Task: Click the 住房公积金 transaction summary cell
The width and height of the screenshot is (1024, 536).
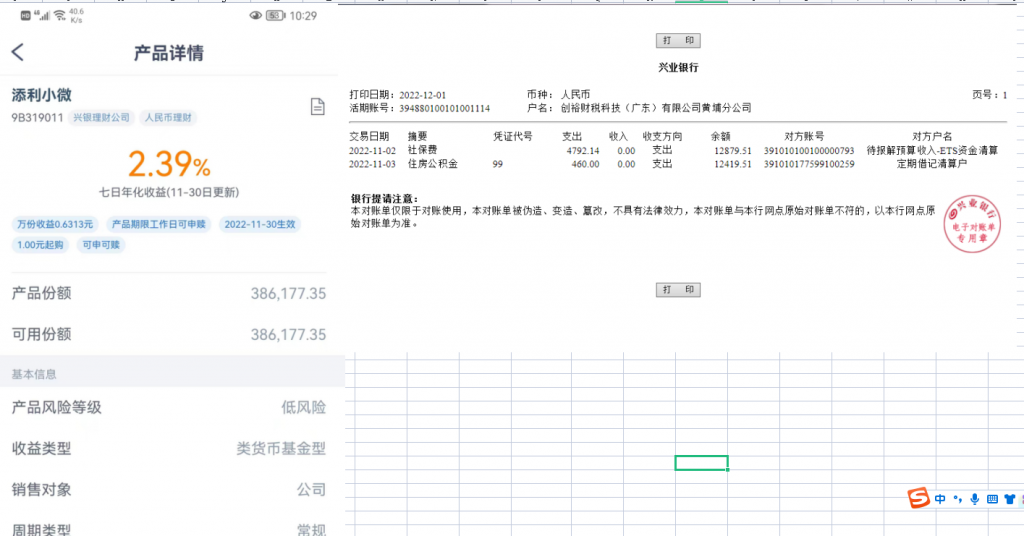Action: (432, 164)
